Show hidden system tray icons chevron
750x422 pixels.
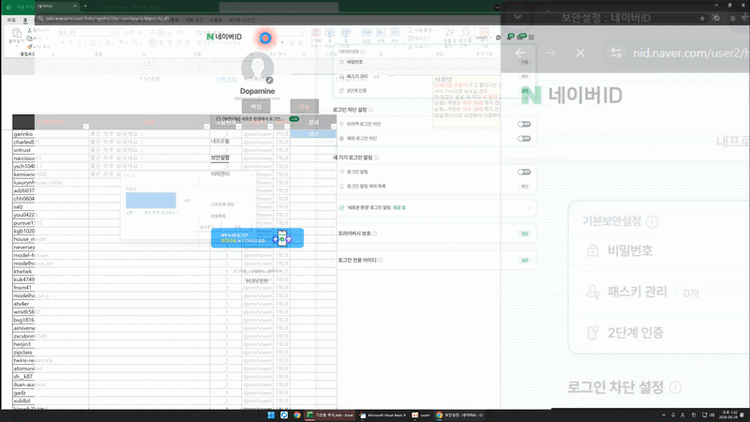click(x=663, y=415)
